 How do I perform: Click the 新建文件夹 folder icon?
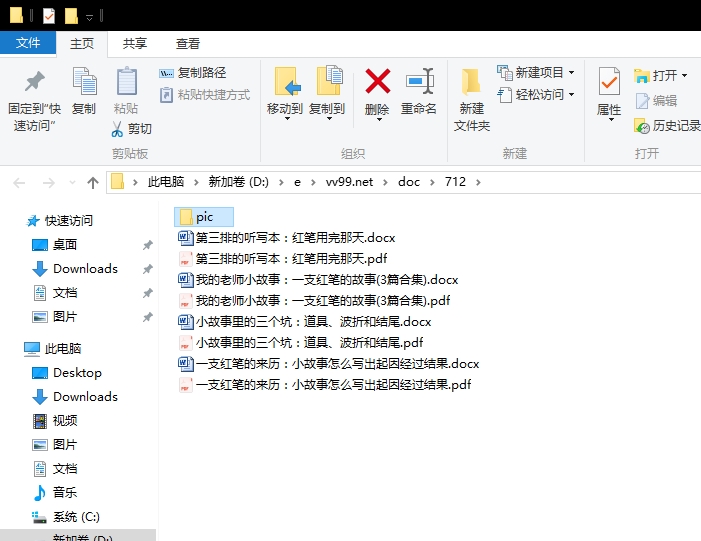pyautogui.click(x=471, y=82)
